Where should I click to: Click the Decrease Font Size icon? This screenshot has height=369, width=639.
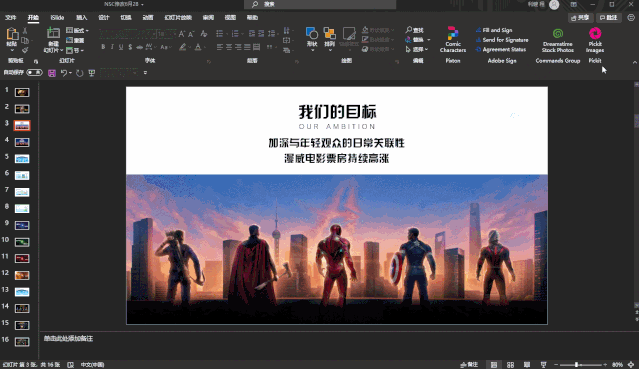point(191,34)
